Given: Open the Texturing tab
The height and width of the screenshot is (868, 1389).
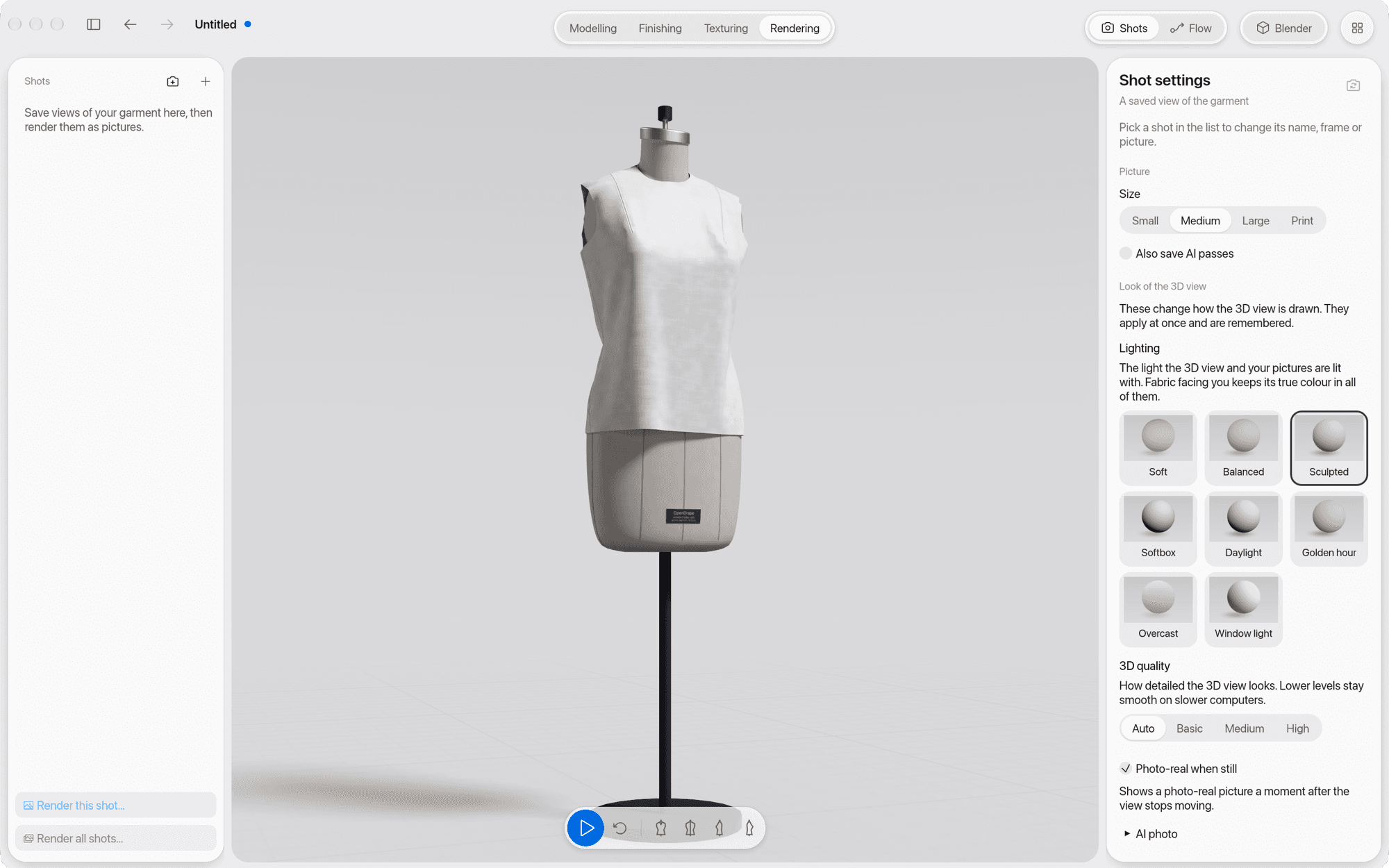Looking at the screenshot, I should click(x=726, y=28).
